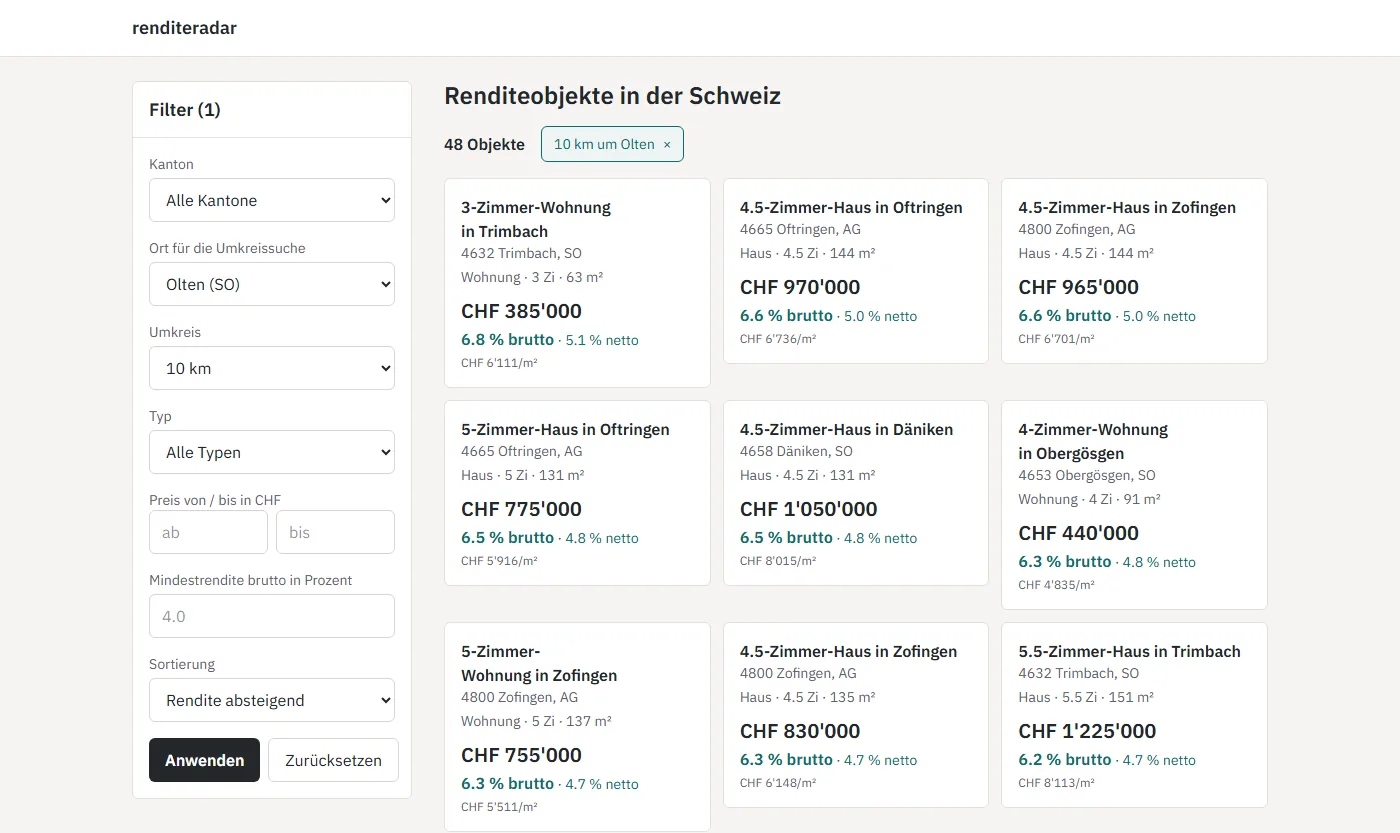The height and width of the screenshot is (833, 1400).
Task: Click the '6.8 % brutto' yield text
Action: (x=507, y=339)
